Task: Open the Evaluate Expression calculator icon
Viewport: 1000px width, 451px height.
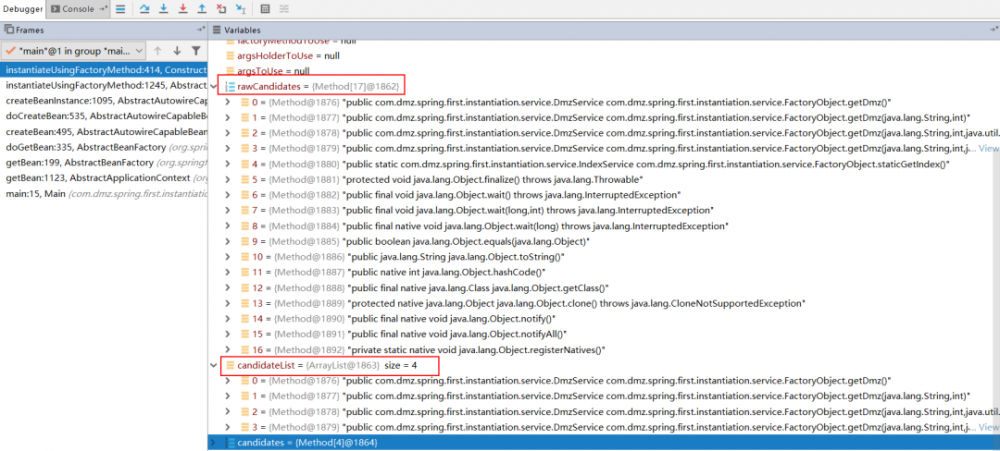Action: click(x=265, y=9)
